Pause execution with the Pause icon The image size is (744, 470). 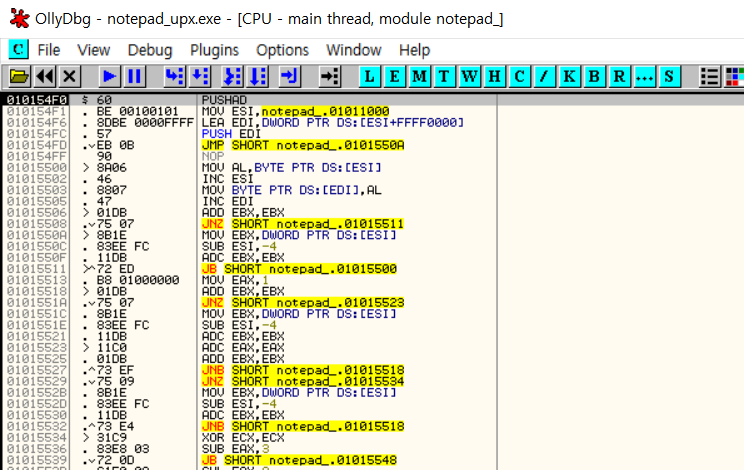click(135, 76)
